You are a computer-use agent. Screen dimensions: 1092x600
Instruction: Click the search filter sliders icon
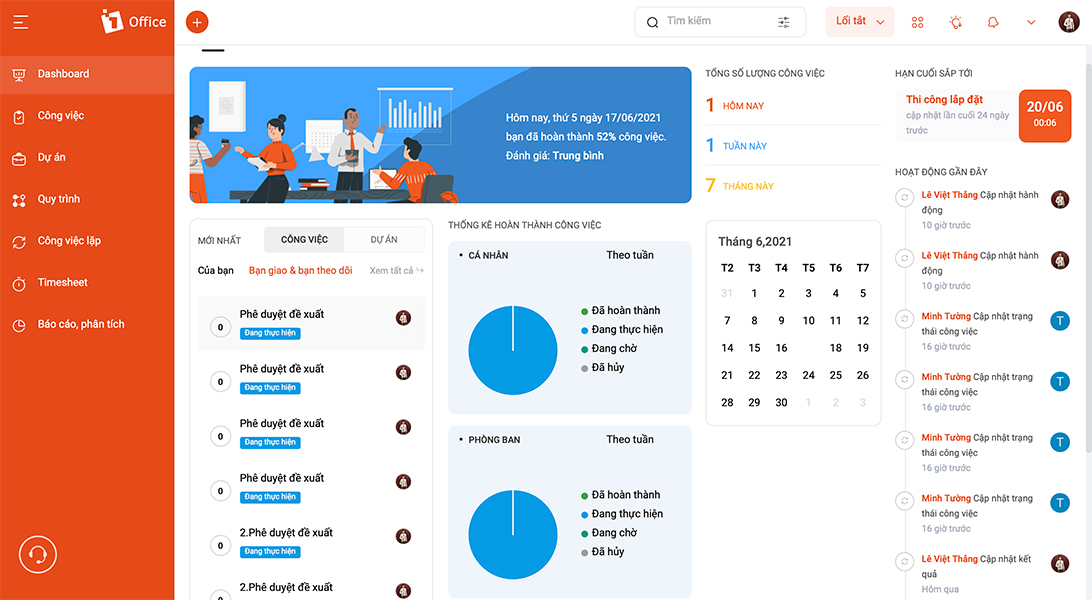(783, 22)
